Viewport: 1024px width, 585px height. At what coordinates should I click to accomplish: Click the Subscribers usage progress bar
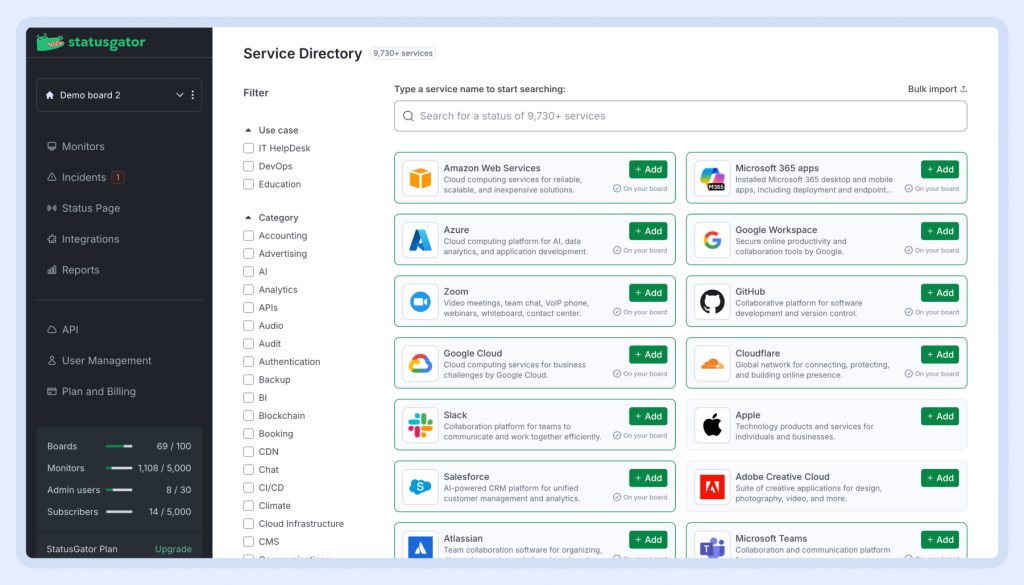point(119,512)
